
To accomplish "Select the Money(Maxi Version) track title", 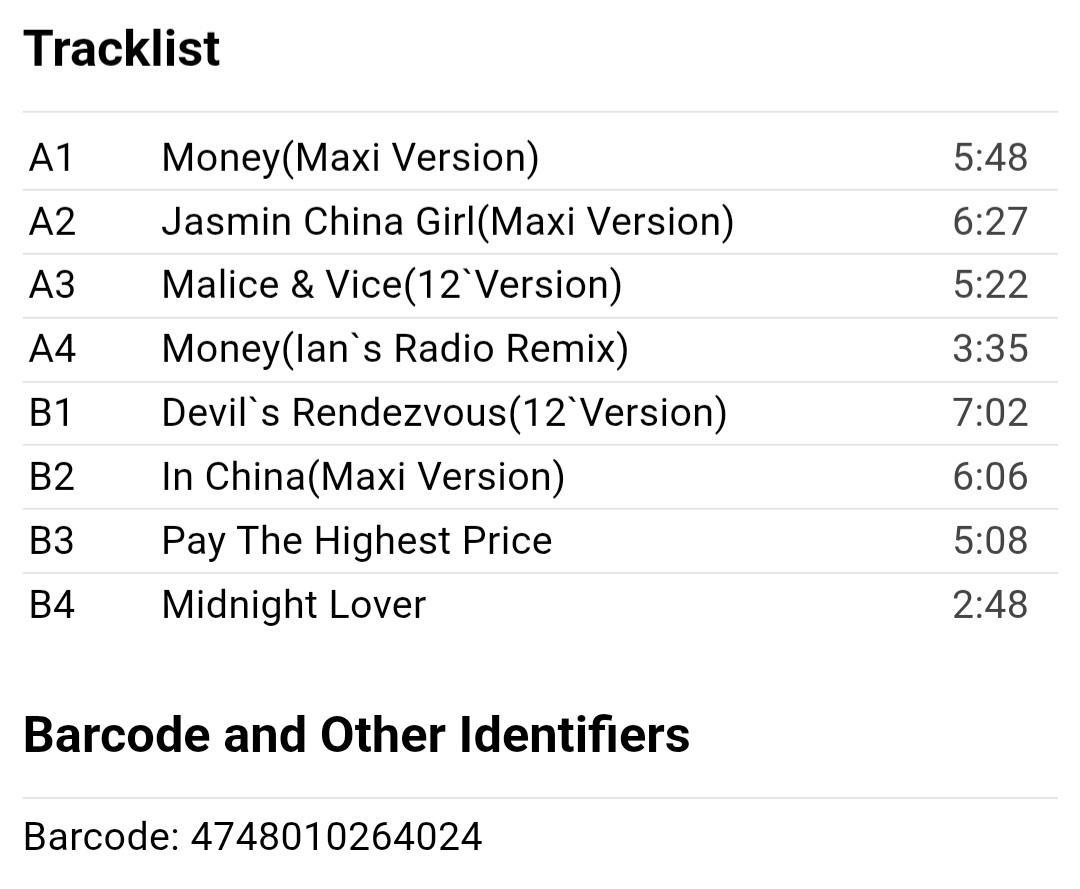I will (350, 157).
